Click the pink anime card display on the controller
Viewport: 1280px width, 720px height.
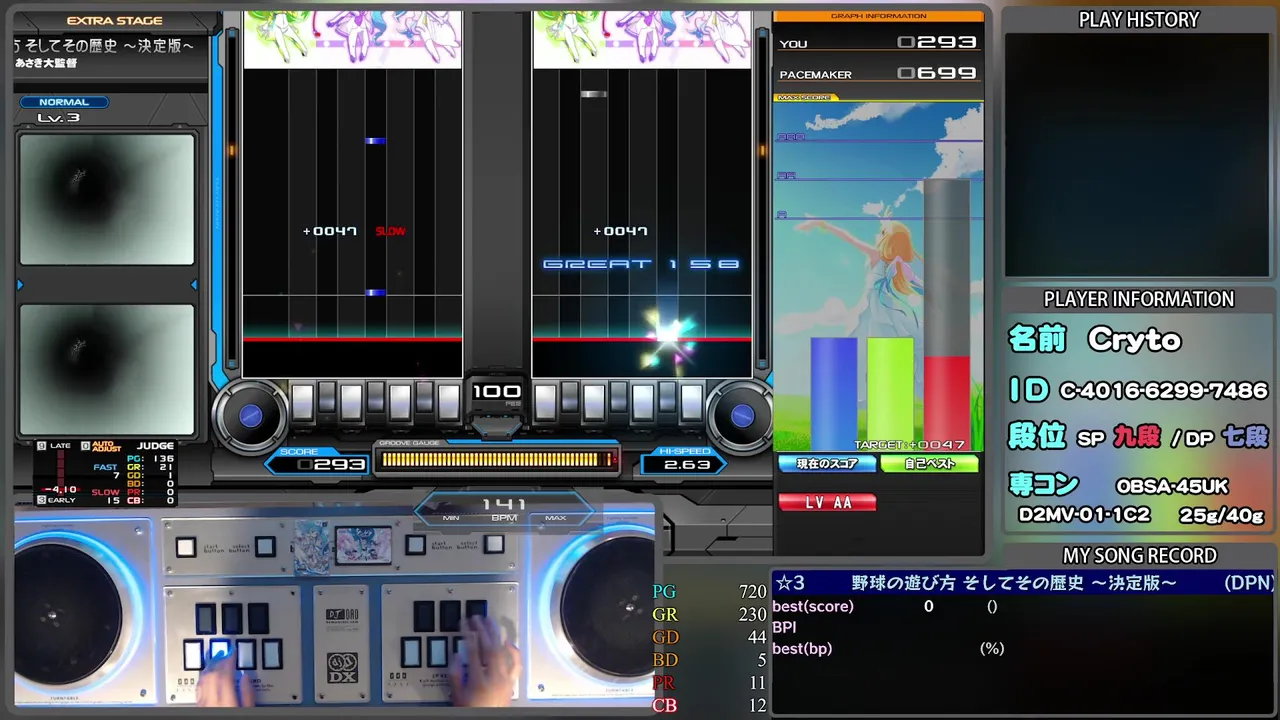click(x=363, y=545)
